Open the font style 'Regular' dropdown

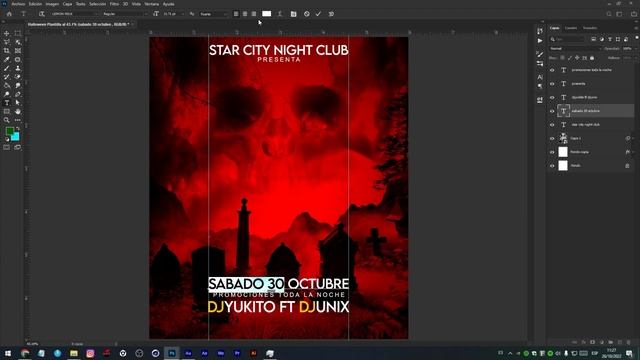click(125, 14)
